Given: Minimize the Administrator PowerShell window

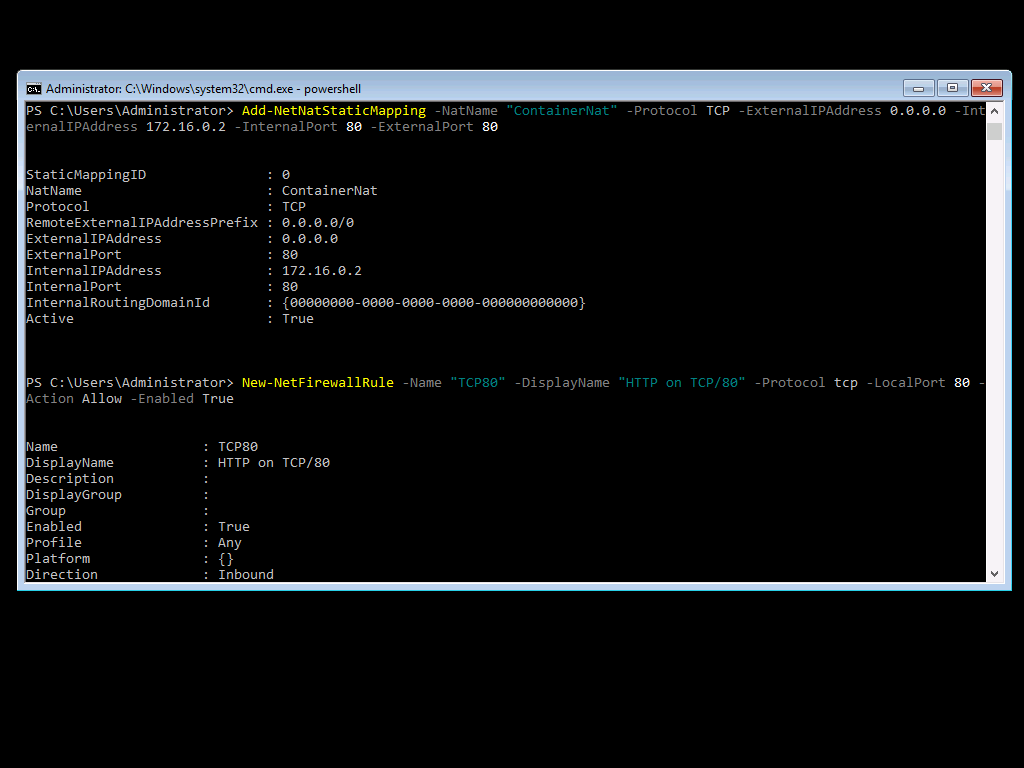Looking at the screenshot, I should tap(918, 87).
